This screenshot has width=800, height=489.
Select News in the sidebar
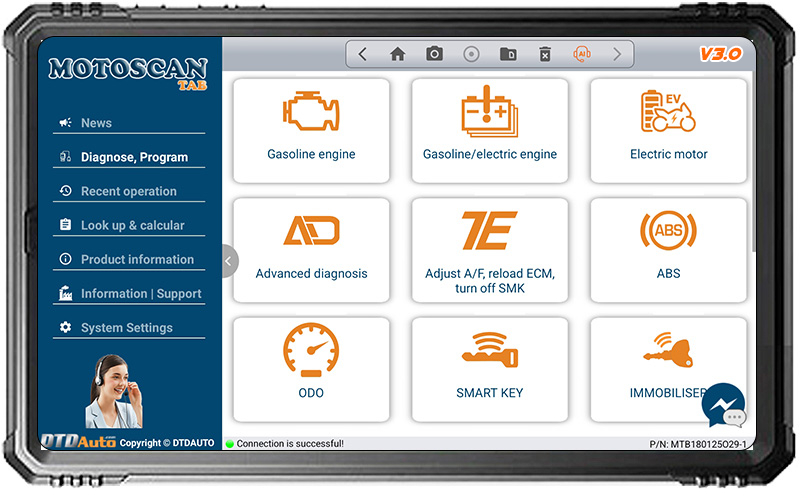click(129, 123)
